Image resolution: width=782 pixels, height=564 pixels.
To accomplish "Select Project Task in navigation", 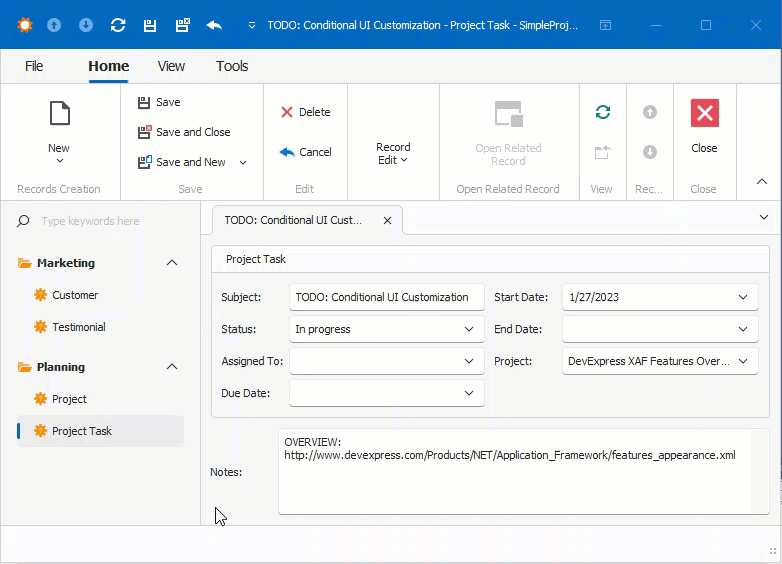I will click(x=101, y=431).
